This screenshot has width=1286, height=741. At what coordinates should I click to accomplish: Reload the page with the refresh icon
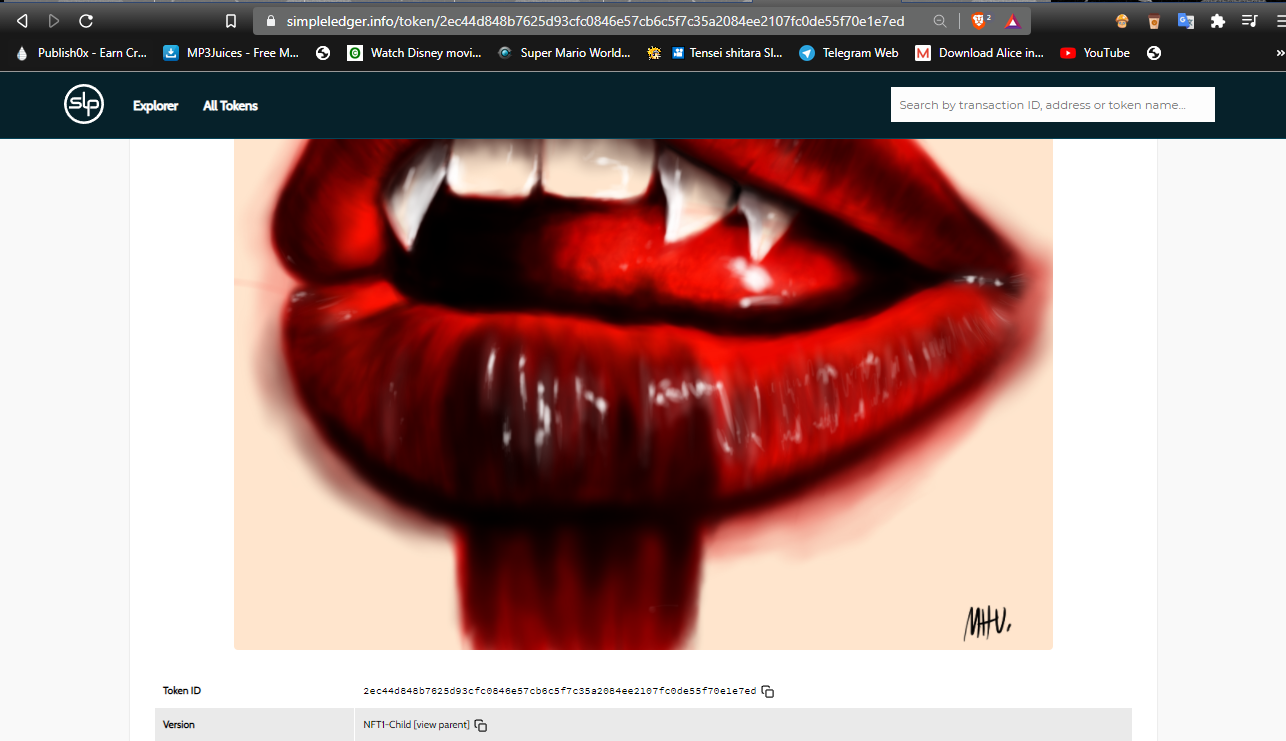pos(86,21)
